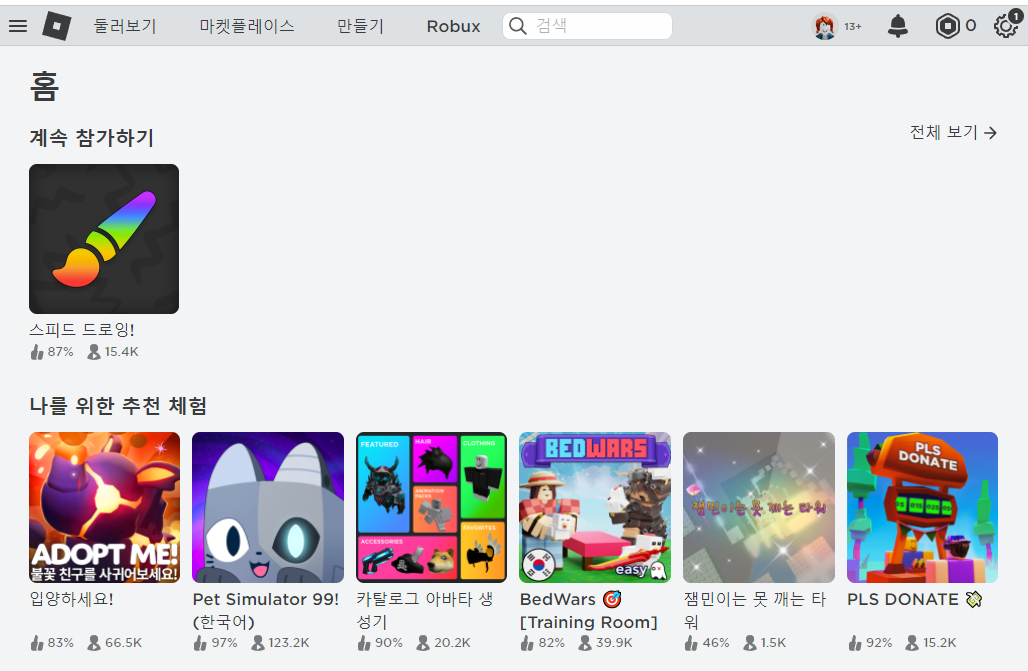Viewport: 1028px width, 671px height.
Task: Click the 90% rating of 카탈로그 아바타
Action: coord(380,643)
